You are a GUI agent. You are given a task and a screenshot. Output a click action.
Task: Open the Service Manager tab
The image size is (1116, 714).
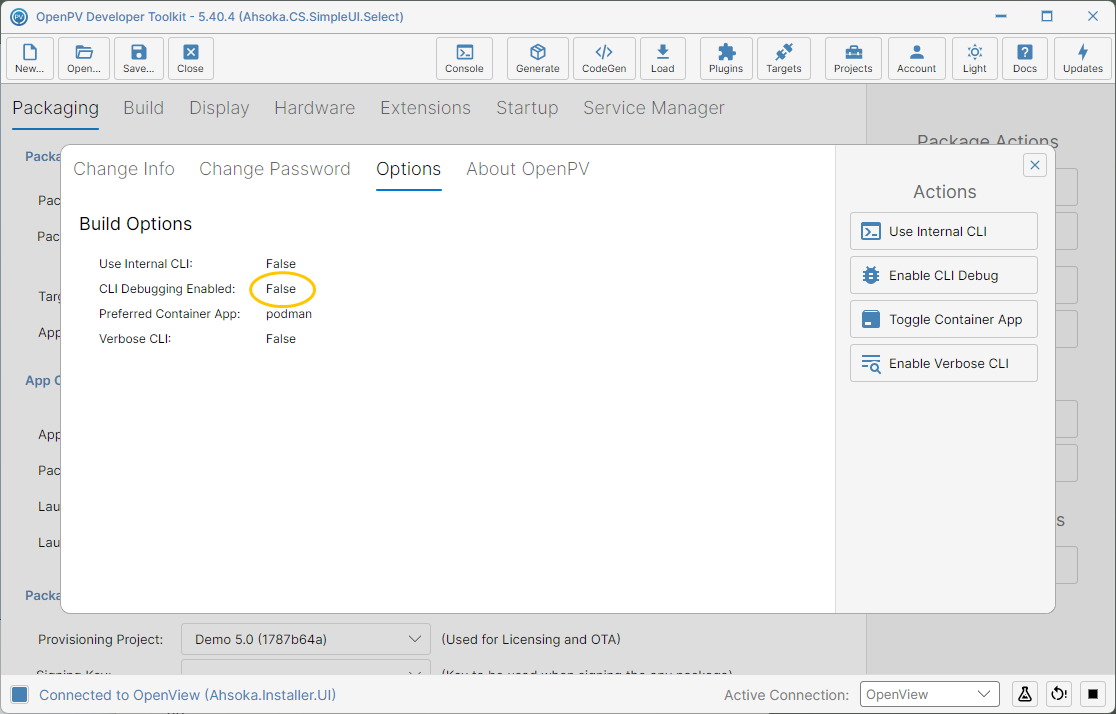coord(654,108)
